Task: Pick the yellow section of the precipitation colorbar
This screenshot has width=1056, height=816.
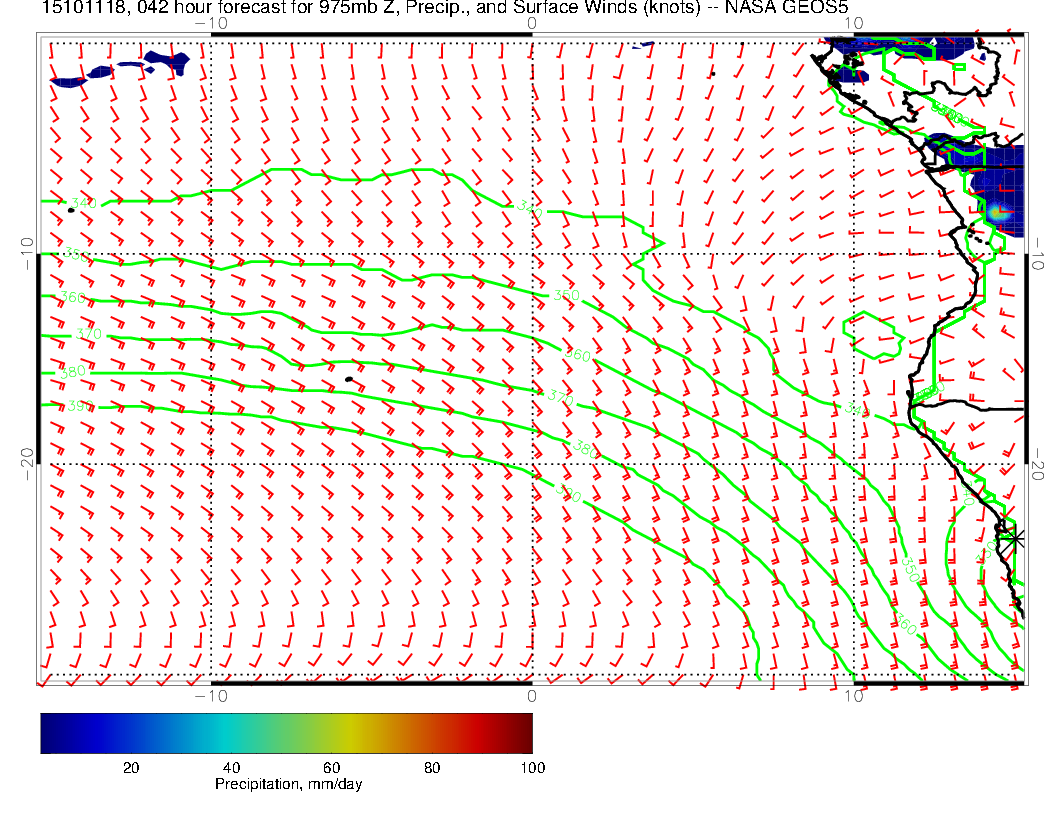Action: (350, 733)
